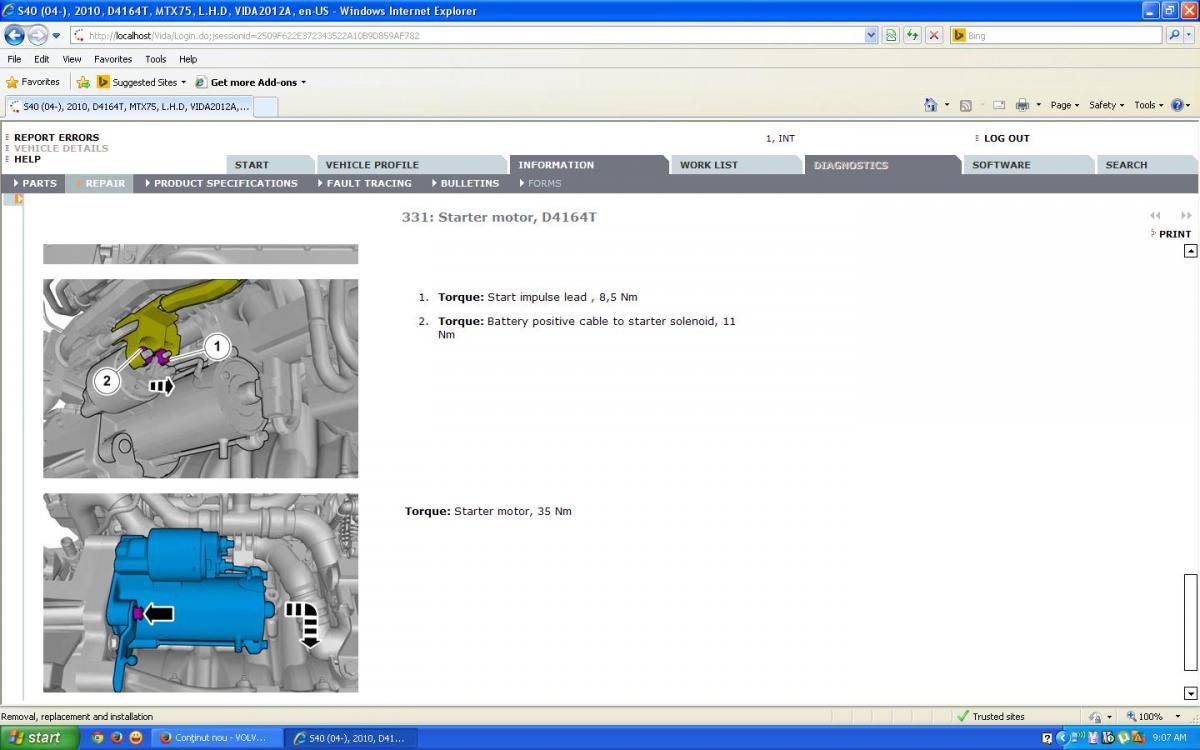
Task: Click the Compatibility View icon
Action: pyautogui.click(x=891, y=35)
